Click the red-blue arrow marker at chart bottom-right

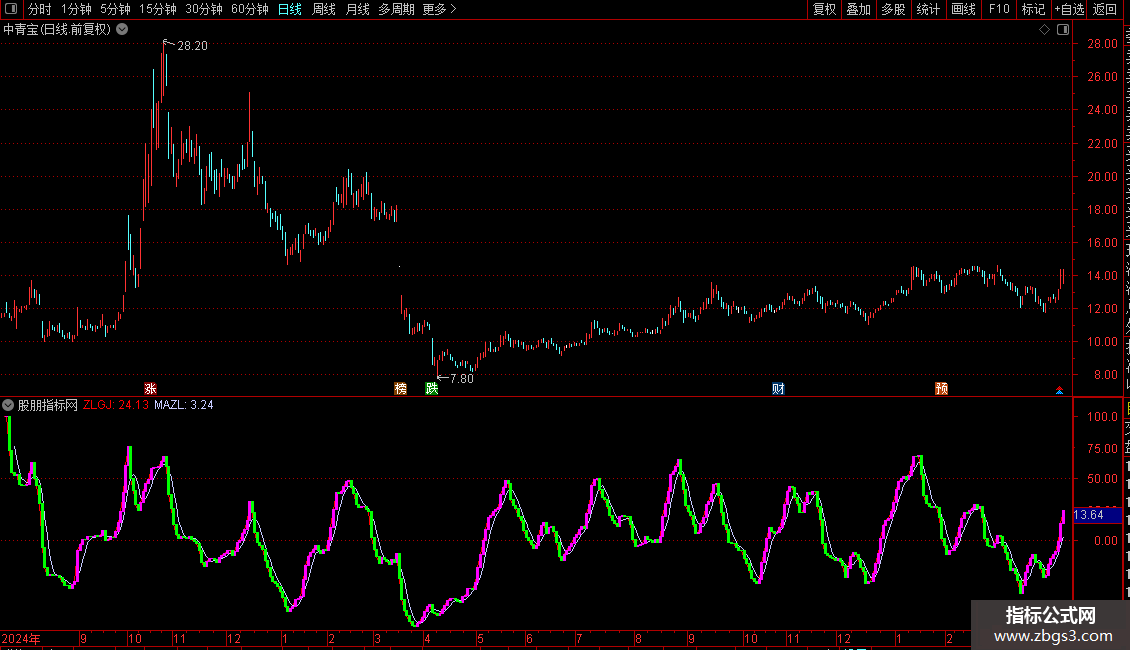[x=1059, y=390]
